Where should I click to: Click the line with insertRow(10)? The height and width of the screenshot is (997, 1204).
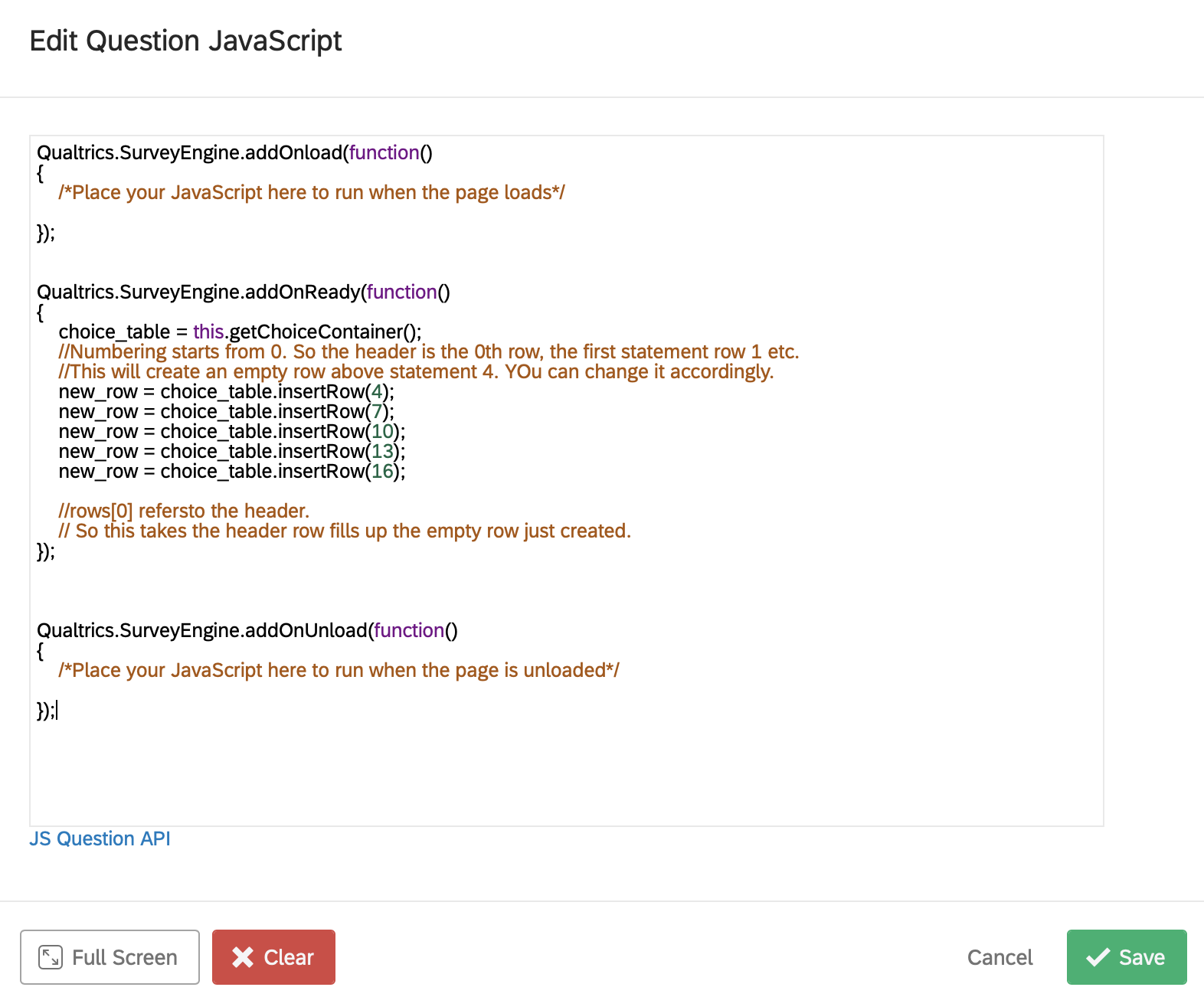pos(232,431)
